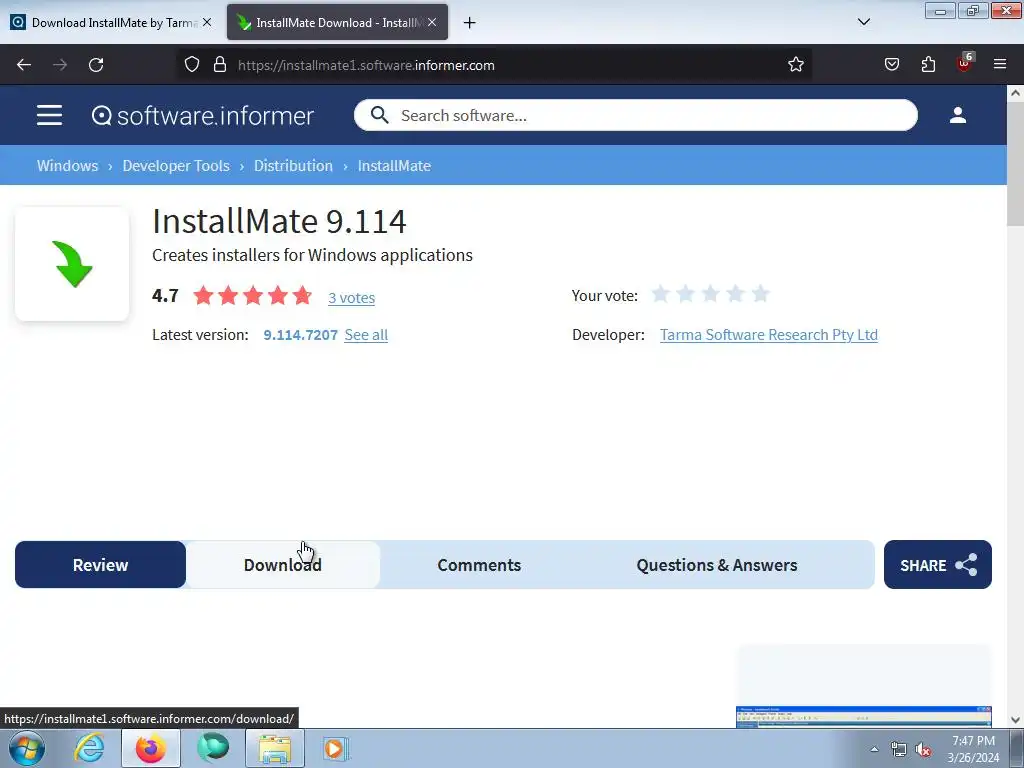
Task: Click the Firefox taskbar icon
Action: [x=151, y=748]
